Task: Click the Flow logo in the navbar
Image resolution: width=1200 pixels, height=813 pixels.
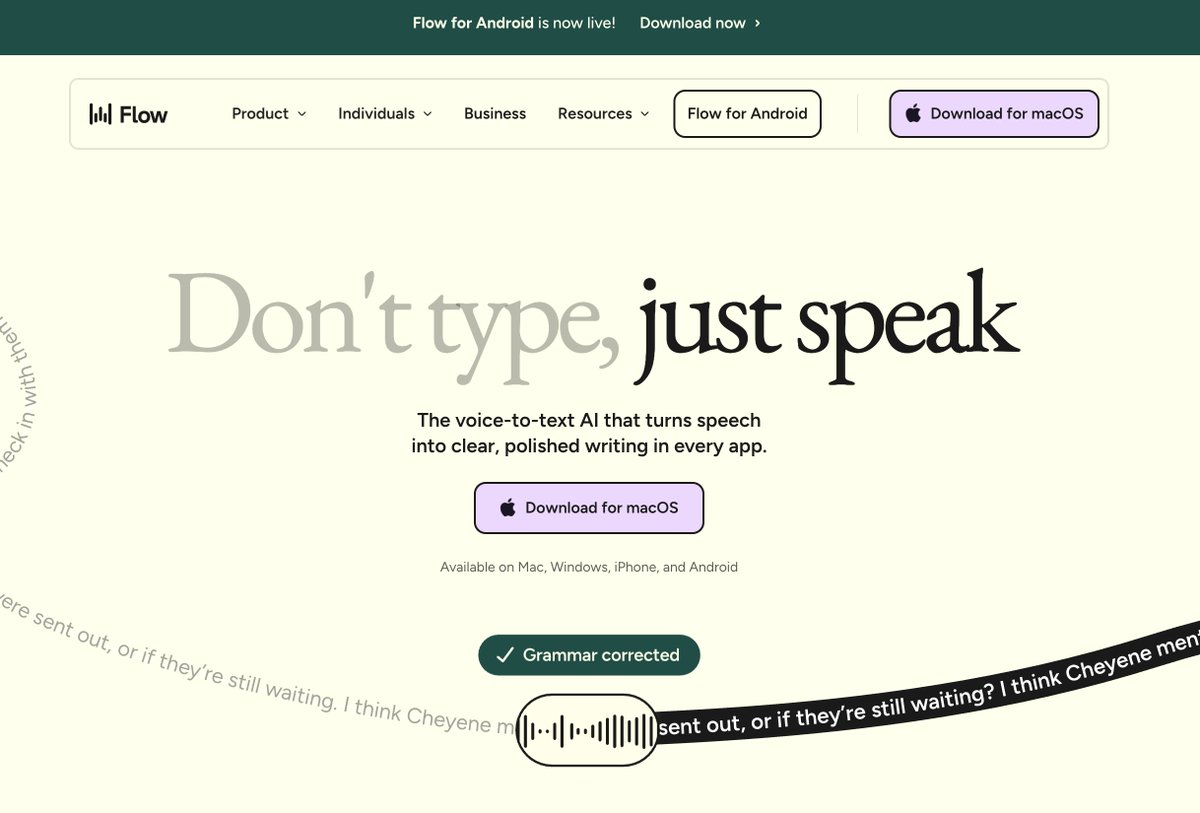Action: [128, 114]
